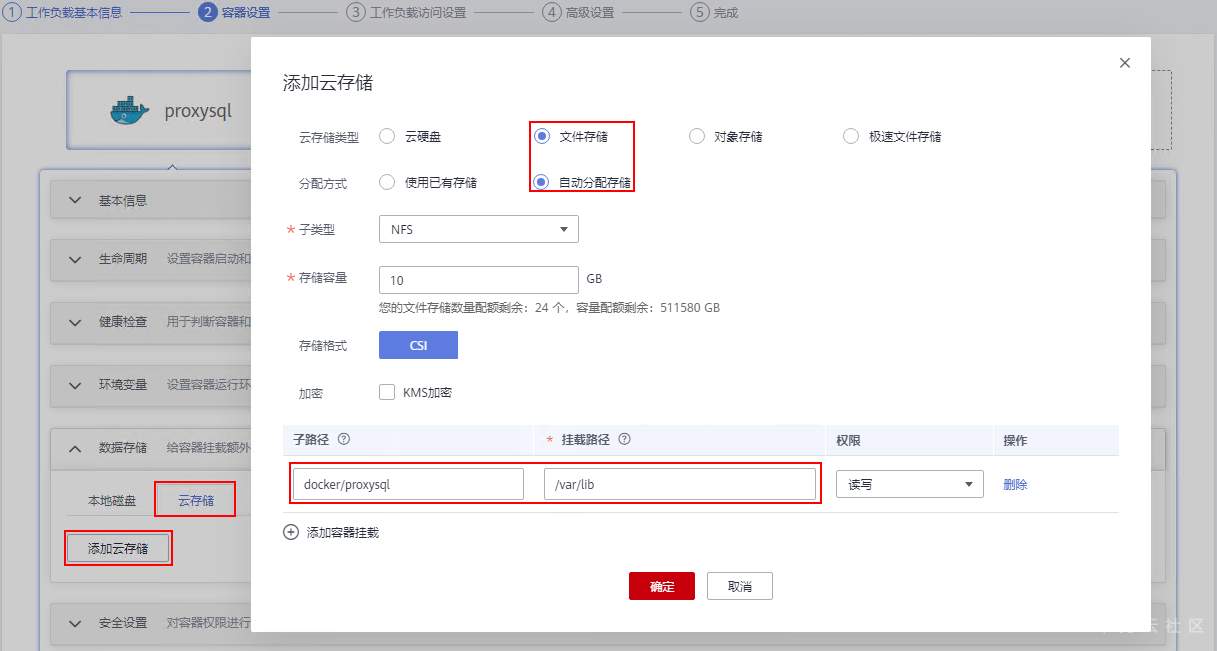Click the 存储容量 input field
Viewport: 1217px width, 651px height.
(479, 280)
